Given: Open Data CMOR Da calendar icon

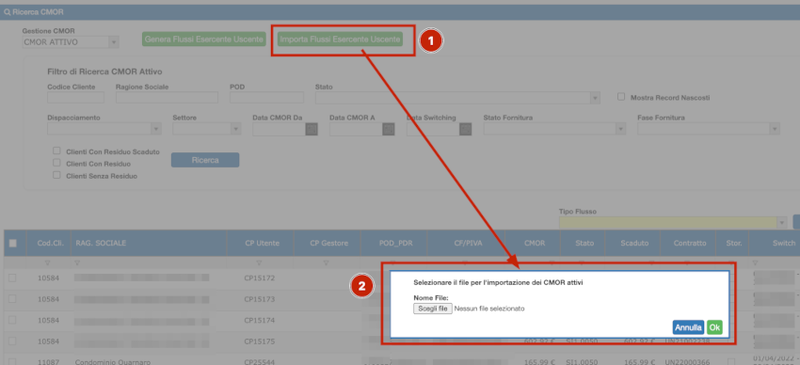Looking at the screenshot, I should (311, 130).
